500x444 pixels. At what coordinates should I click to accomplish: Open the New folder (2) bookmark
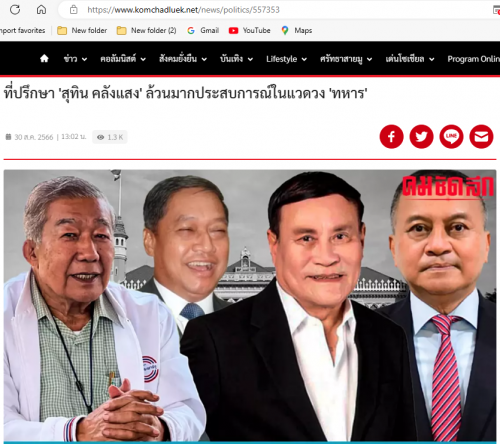point(147,30)
